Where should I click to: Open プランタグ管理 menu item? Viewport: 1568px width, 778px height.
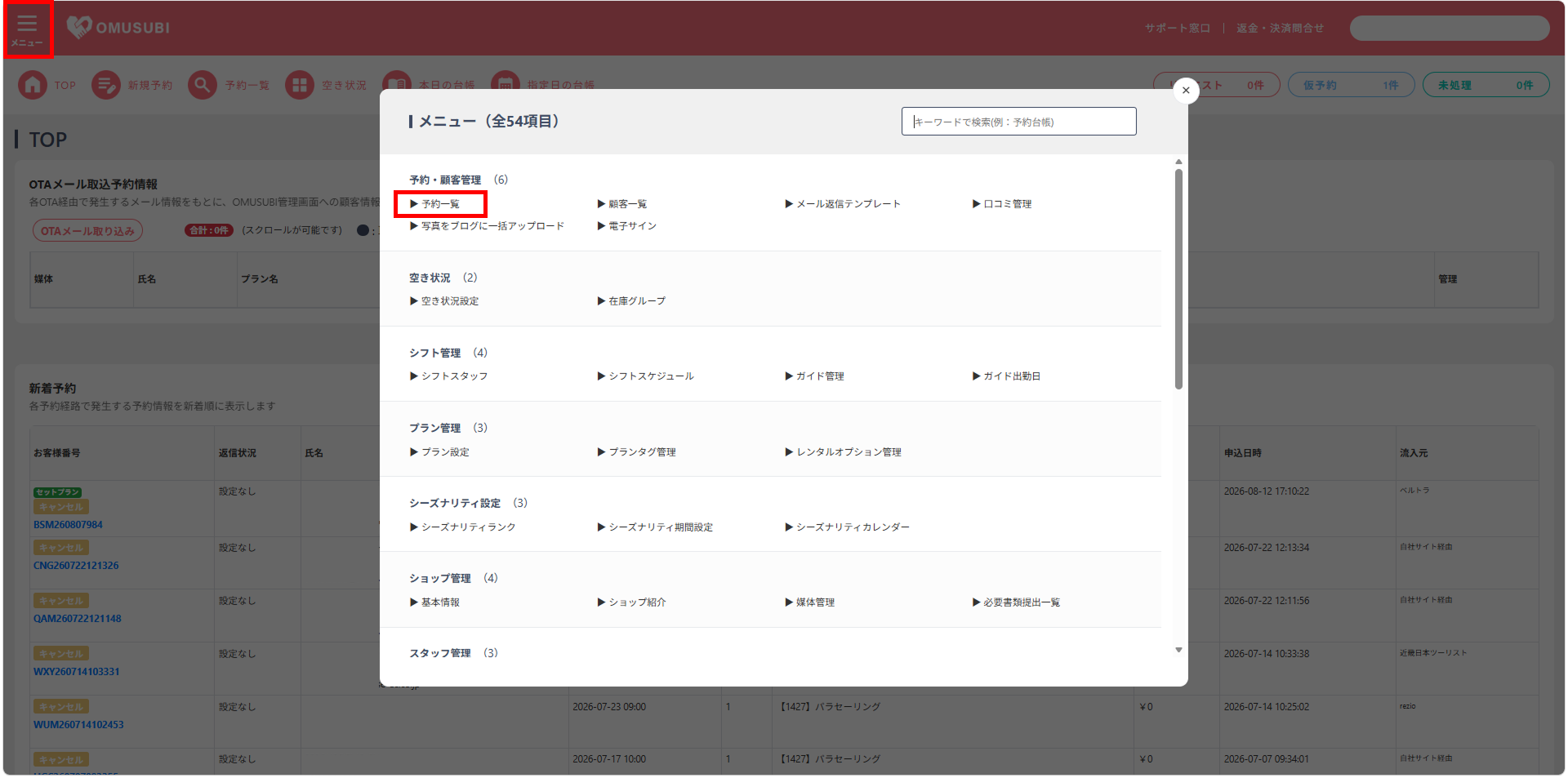point(637,452)
